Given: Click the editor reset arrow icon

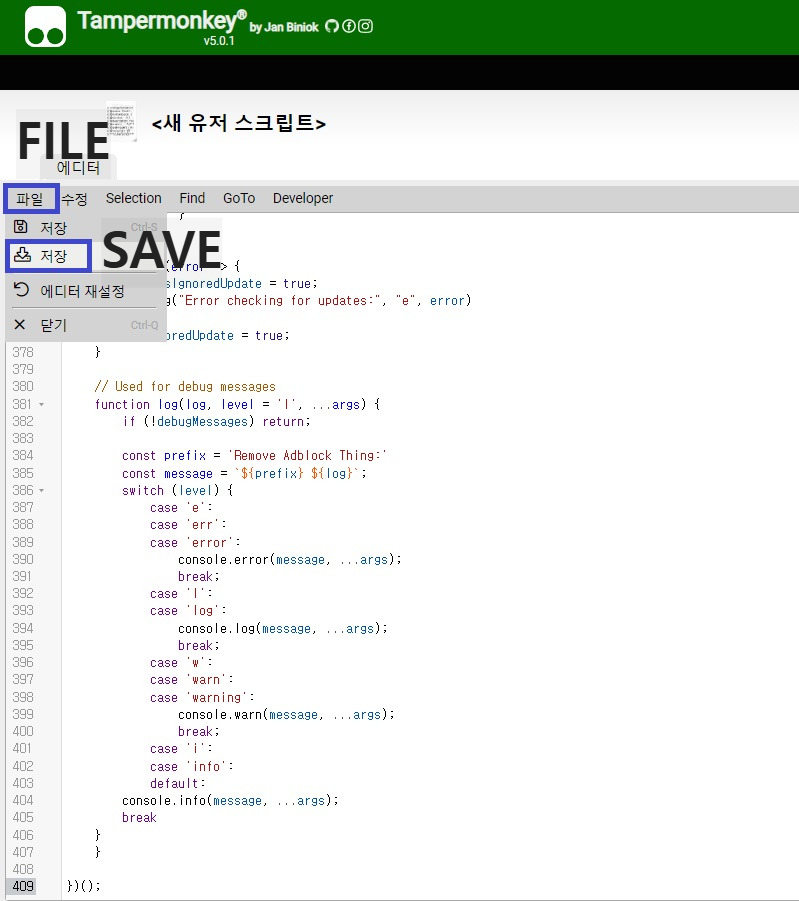Looking at the screenshot, I should pyautogui.click(x=21, y=290).
